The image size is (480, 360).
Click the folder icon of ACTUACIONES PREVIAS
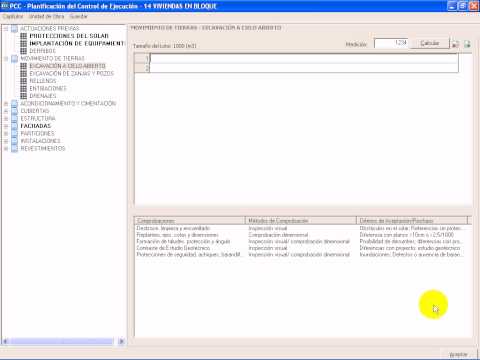click(14, 29)
